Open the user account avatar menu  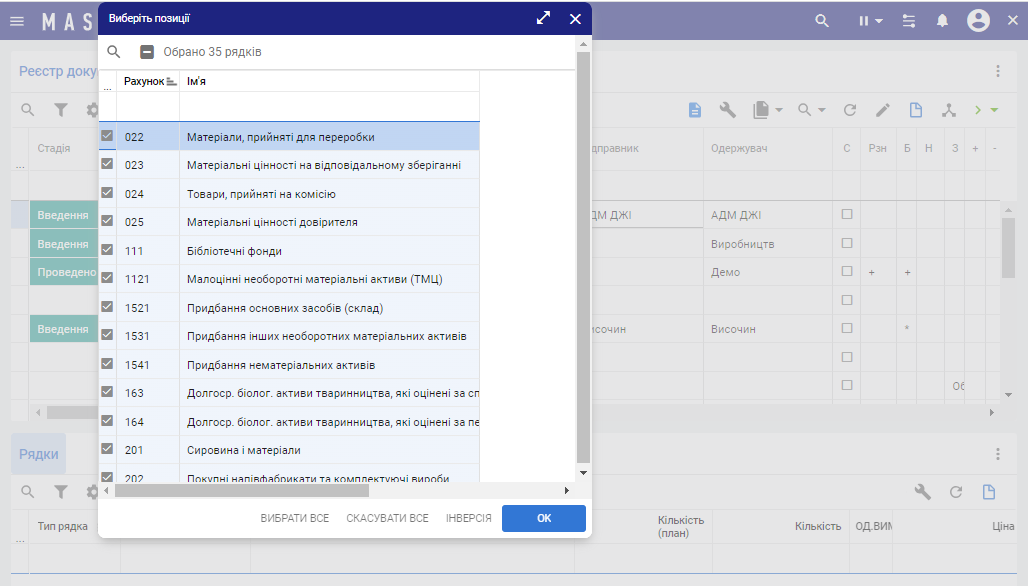coord(978,20)
